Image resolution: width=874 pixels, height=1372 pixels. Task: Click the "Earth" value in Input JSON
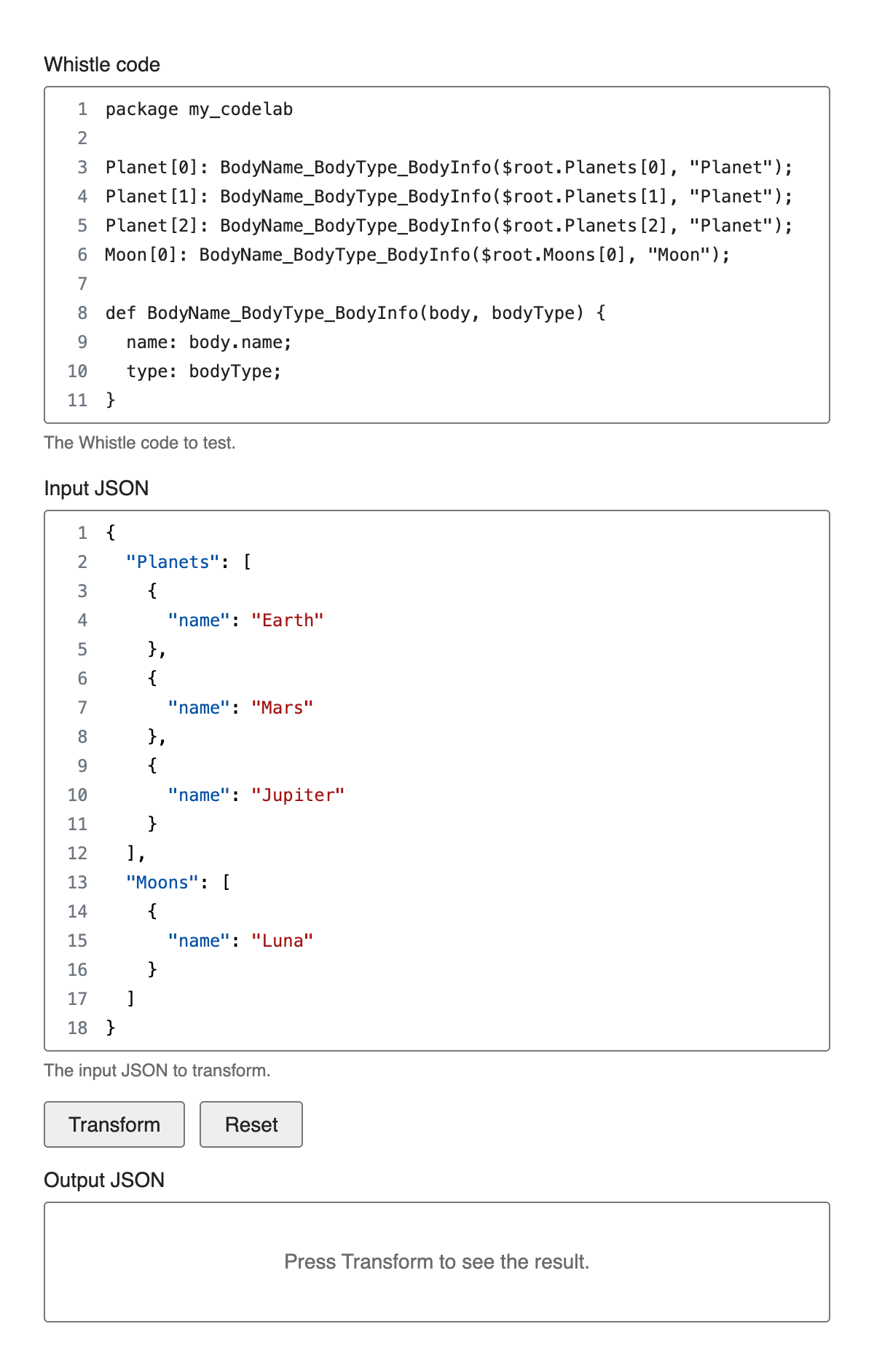pyautogui.click(x=288, y=620)
